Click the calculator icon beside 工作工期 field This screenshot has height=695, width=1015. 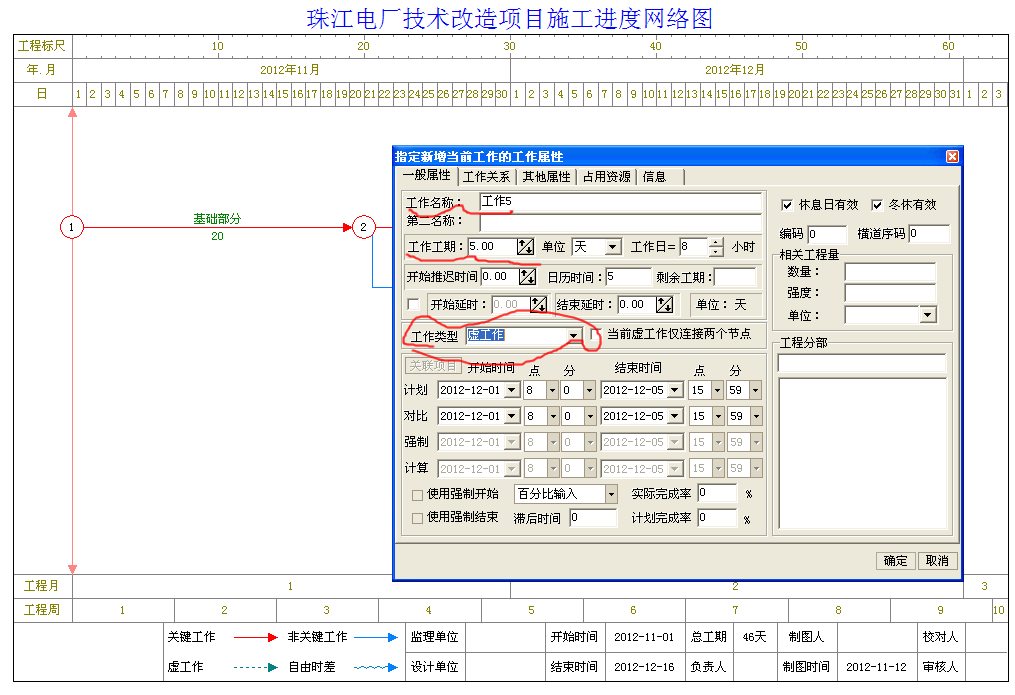point(525,247)
